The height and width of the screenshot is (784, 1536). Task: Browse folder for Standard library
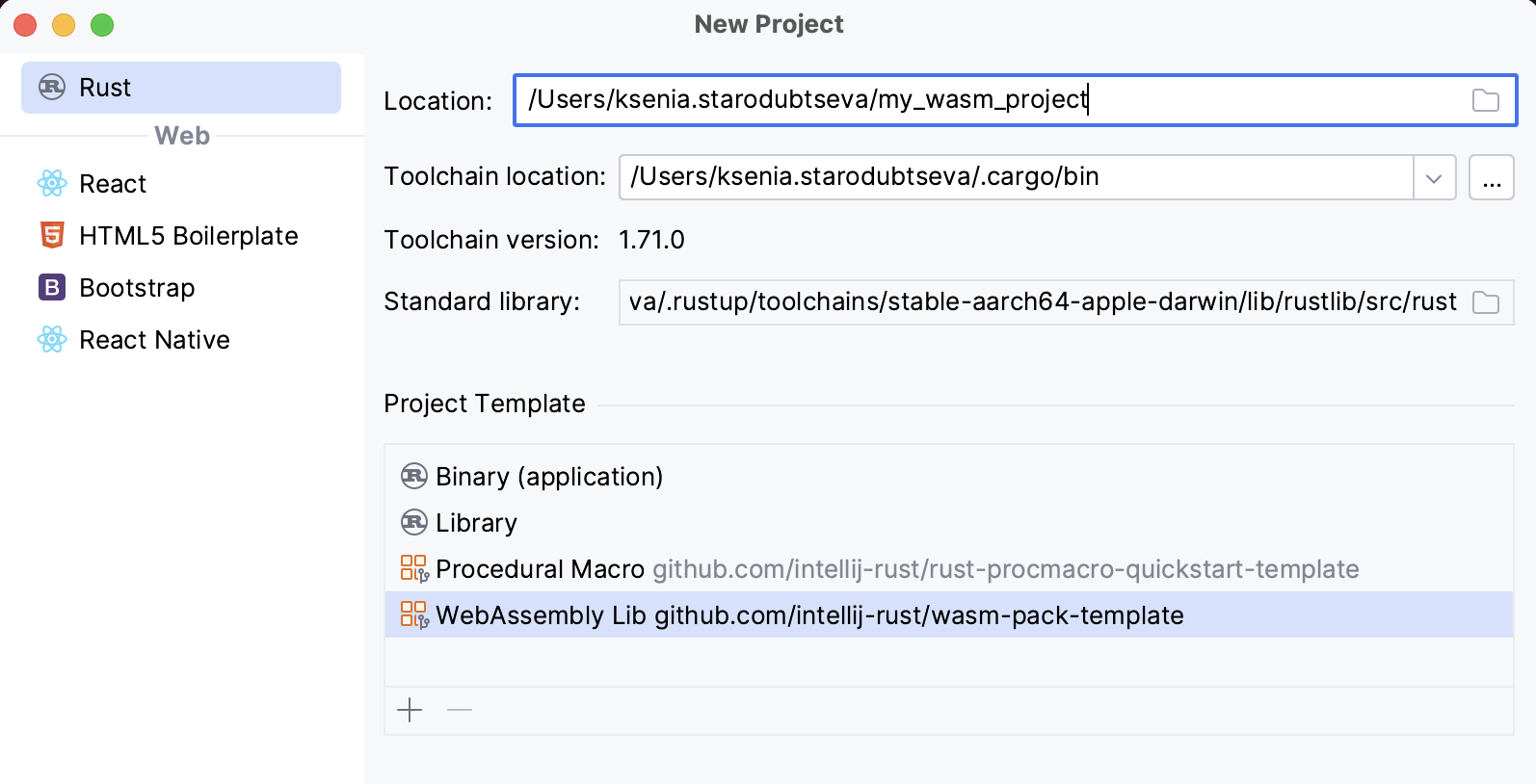pos(1486,302)
